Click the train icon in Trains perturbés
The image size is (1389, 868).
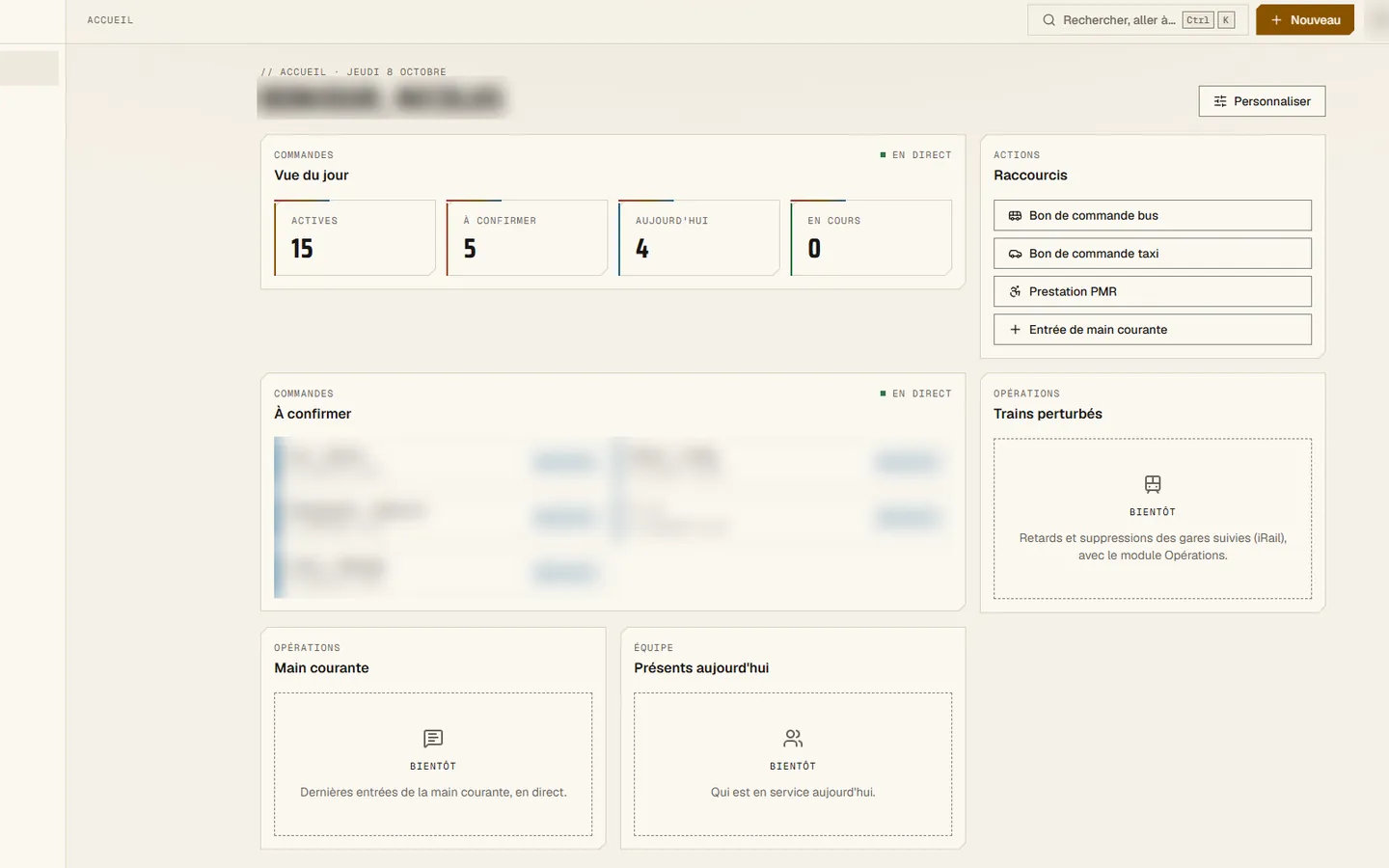click(1153, 484)
